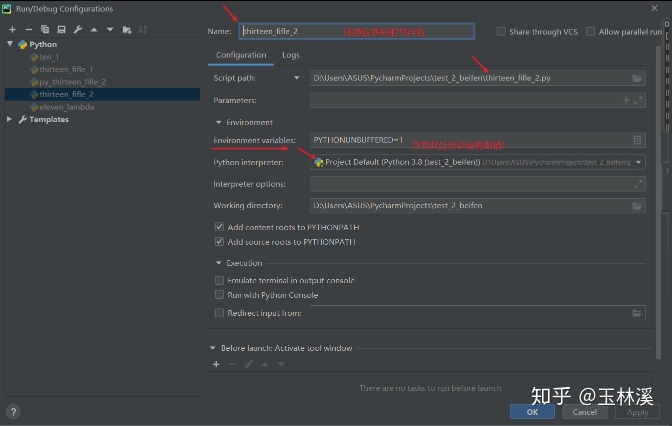Uncheck Add content roots to PYTHONPATH
The width and height of the screenshot is (672, 426).
click(x=219, y=227)
